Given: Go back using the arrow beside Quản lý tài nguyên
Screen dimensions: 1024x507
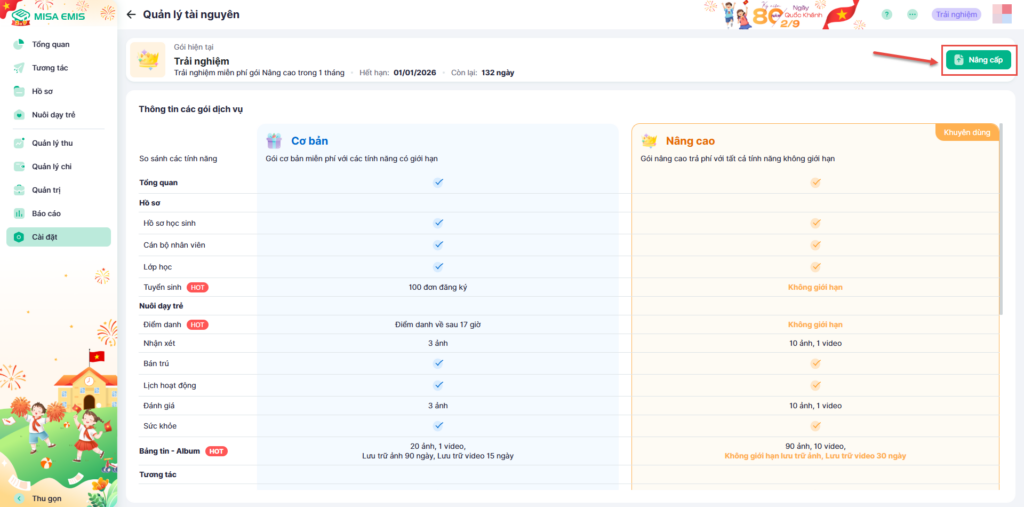Looking at the screenshot, I should pyautogui.click(x=131, y=14).
